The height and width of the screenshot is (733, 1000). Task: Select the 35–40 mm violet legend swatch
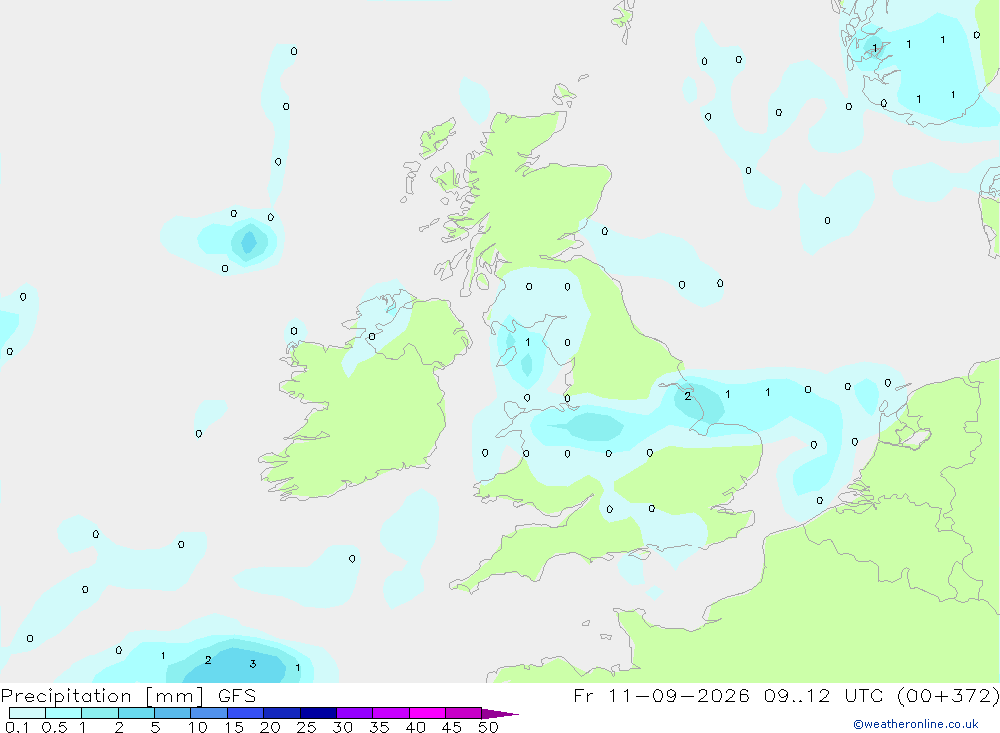point(391,713)
